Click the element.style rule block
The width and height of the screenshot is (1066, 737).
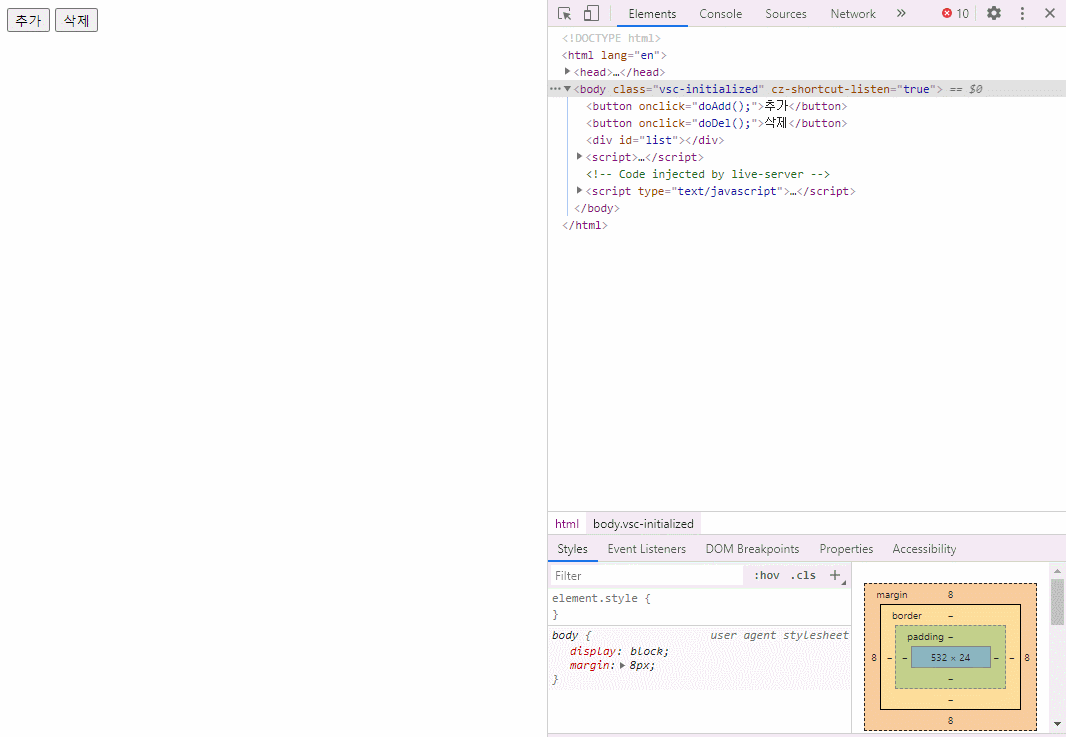(x=700, y=606)
